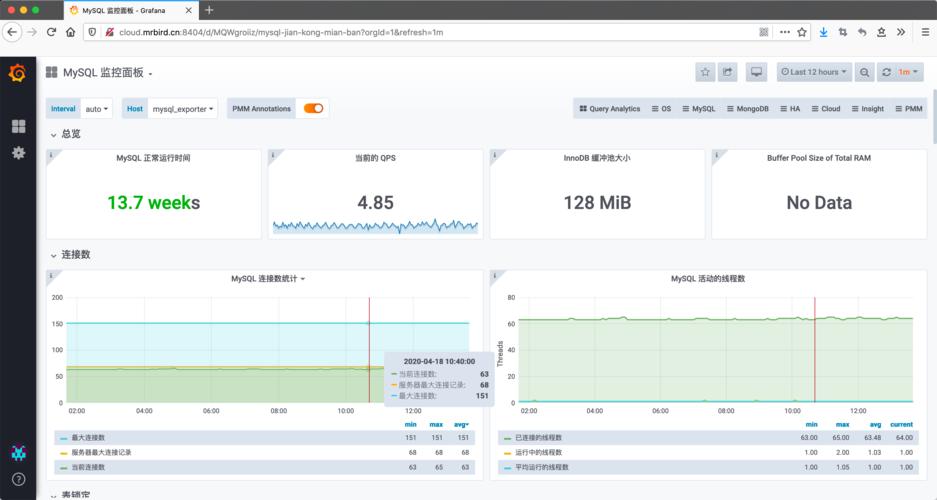Open the Interval auto dropdown
Screen dimensions: 937x500
pyautogui.click(x=97, y=108)
